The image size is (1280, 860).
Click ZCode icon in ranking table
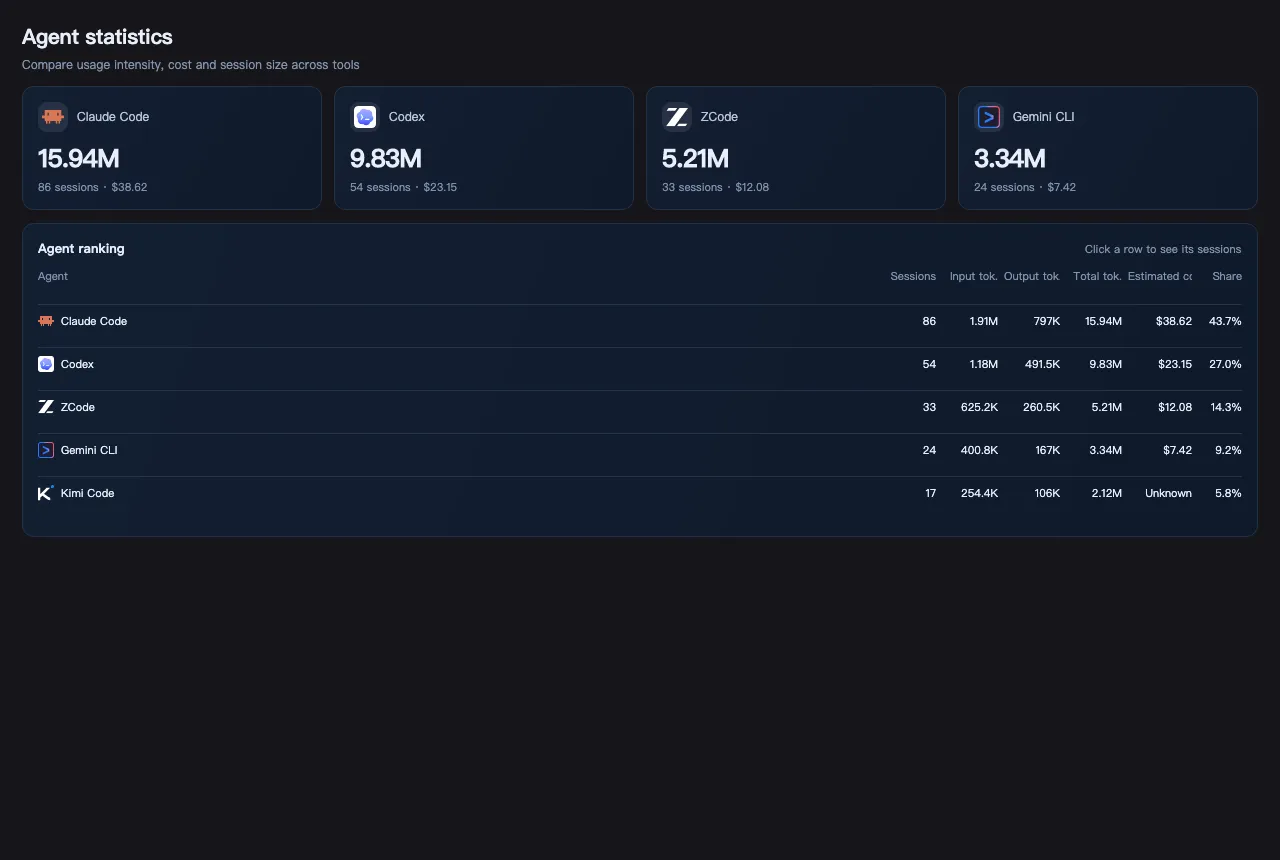tap(46, 407)
